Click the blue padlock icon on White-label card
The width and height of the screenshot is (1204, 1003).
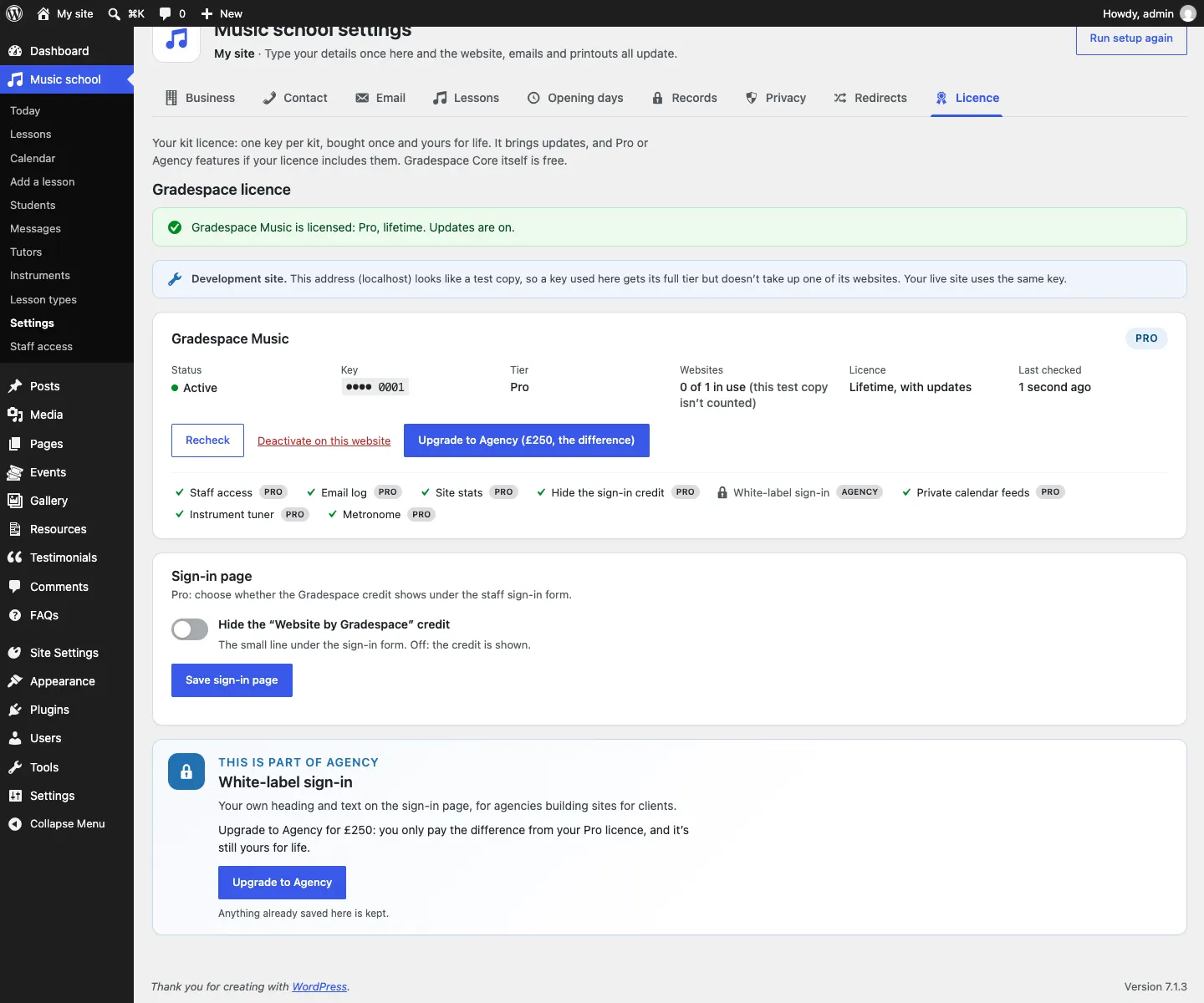coord(186,771)
